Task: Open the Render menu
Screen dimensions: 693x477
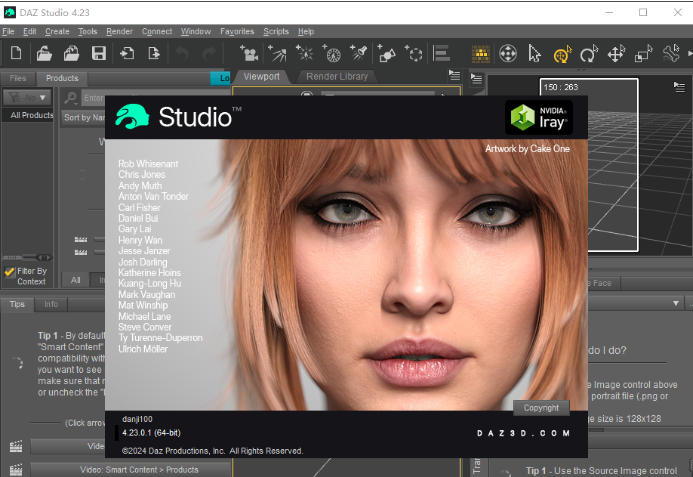Action: point(119,31)
